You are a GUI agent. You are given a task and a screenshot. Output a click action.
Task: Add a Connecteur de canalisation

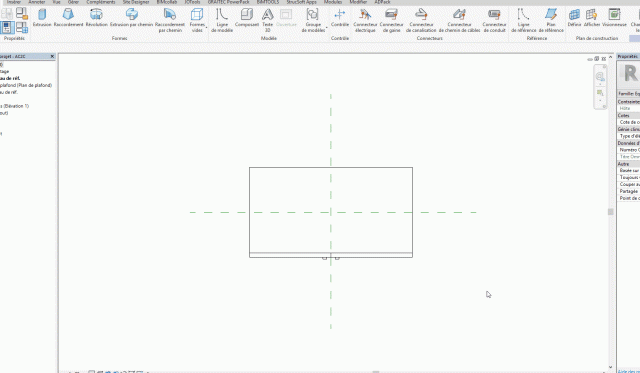click(x=421, y=20)
